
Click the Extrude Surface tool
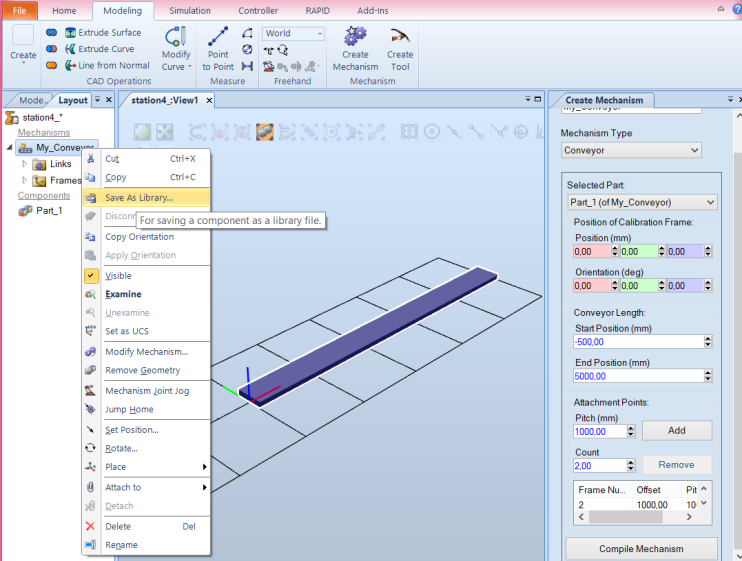103,33
